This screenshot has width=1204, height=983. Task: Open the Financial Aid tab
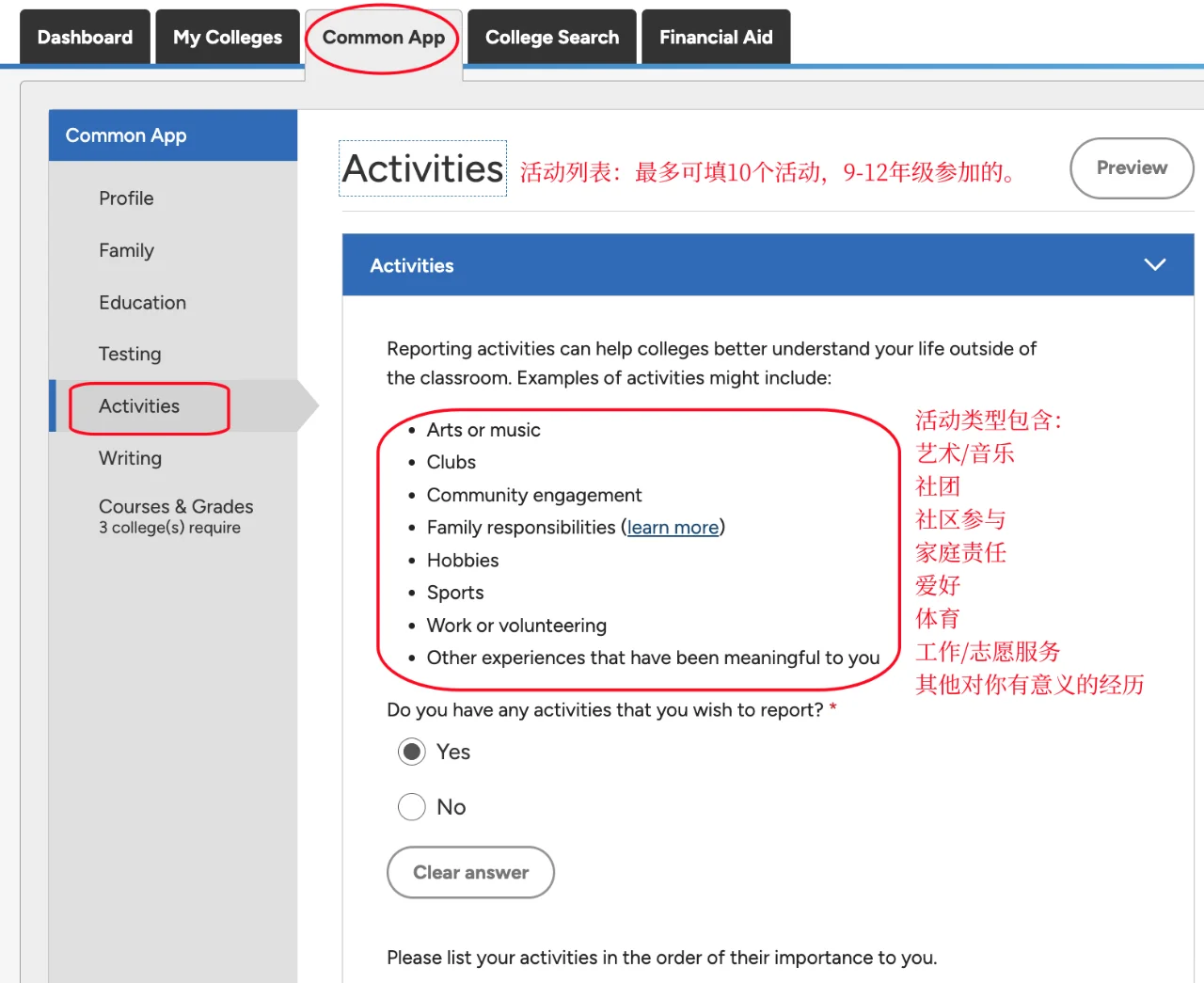tap(716, 37)
